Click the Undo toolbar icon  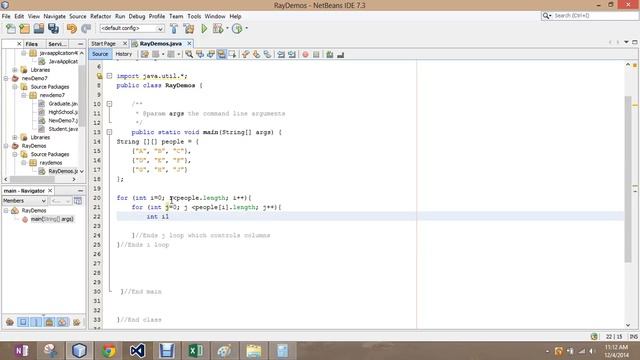coord(72,29)
